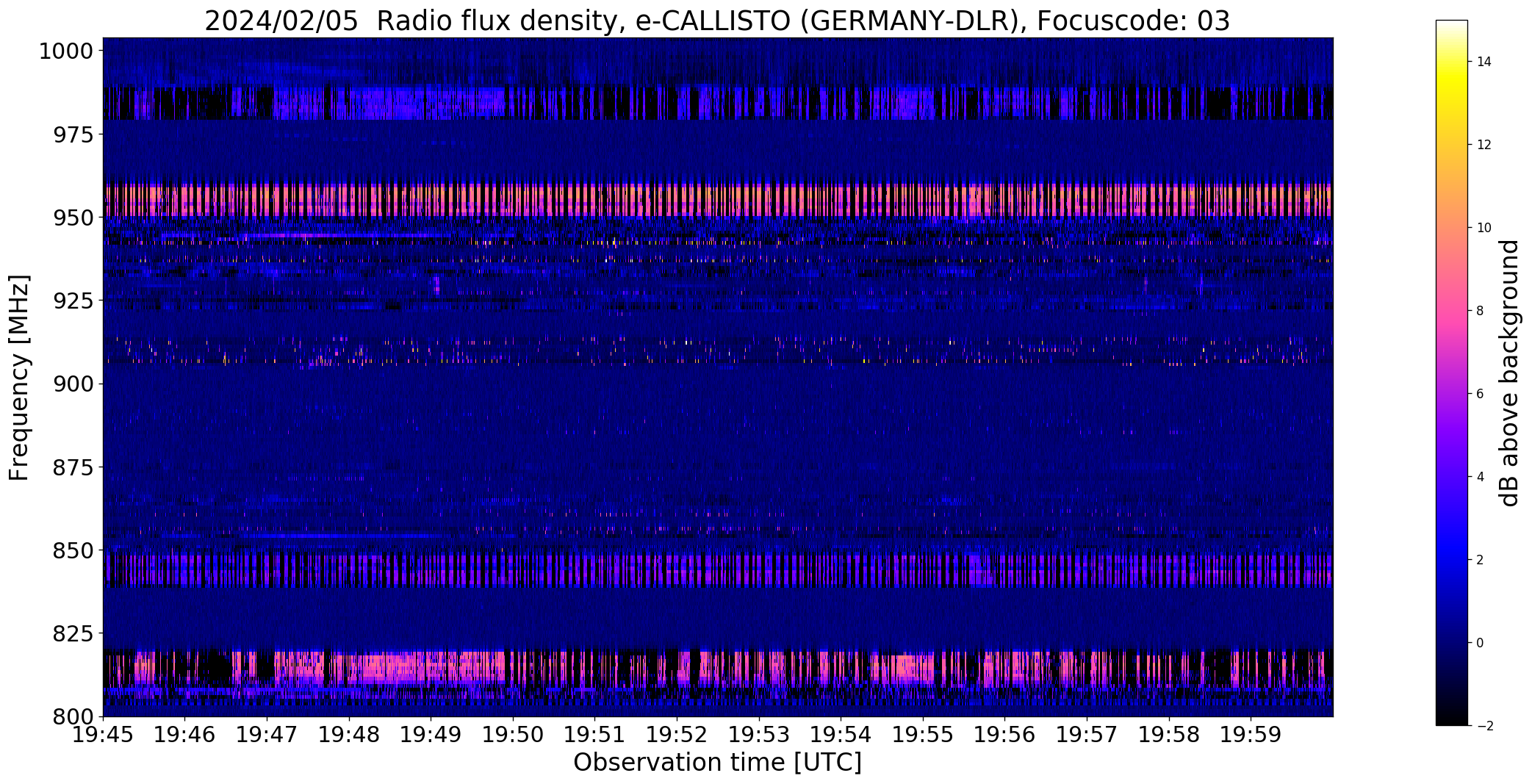
Task: Select the 825 MHz frequency tick label
Action: [x=73, y=633]
